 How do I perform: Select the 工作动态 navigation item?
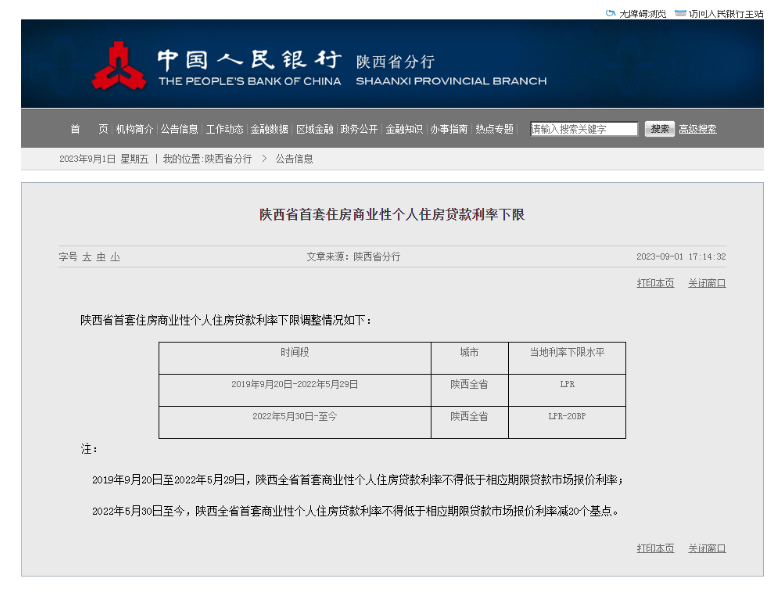click(x=225, y=129)
